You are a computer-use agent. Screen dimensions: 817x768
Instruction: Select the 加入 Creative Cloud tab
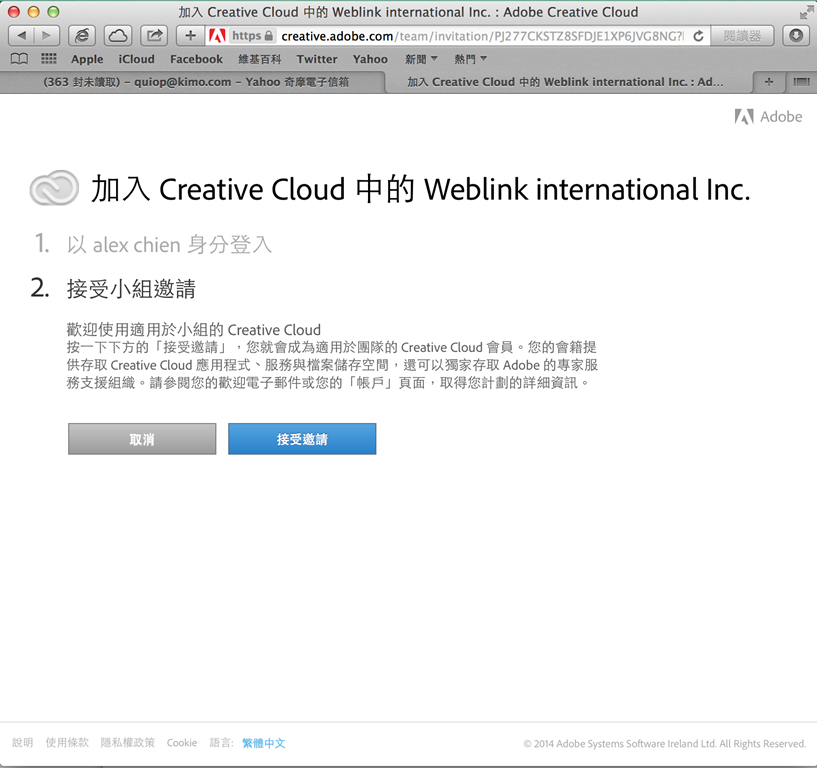565,82
